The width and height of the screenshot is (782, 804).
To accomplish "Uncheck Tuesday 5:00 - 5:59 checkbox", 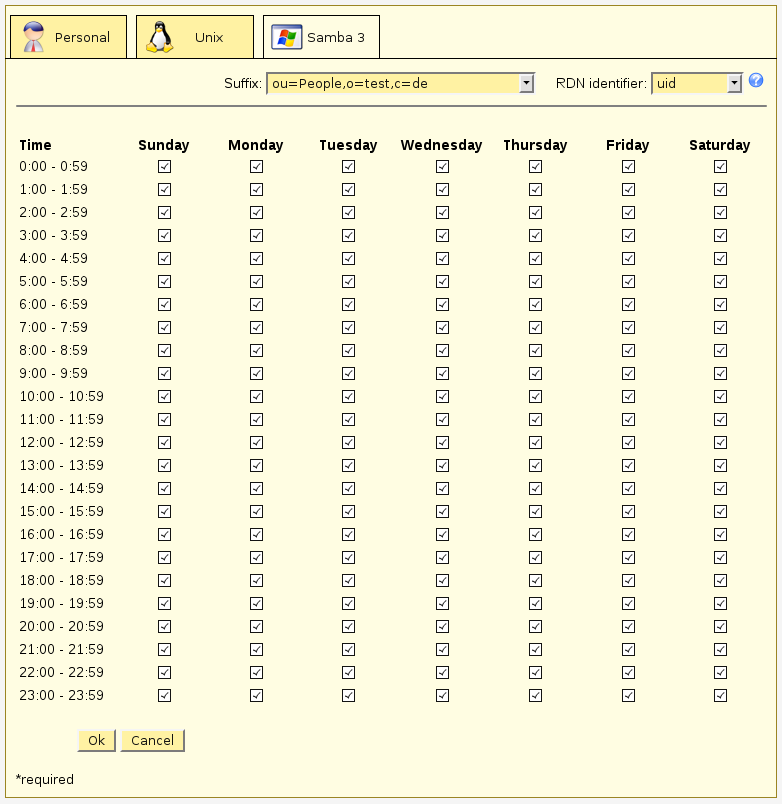I will pyautogui.click(x=348, y=282).
